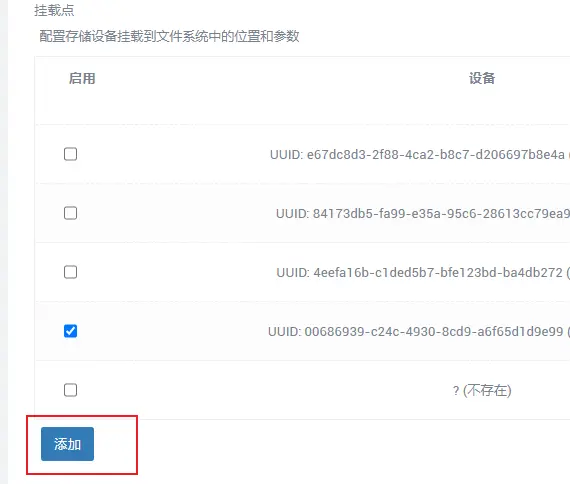Click the empty space right of 添加 inside the red frame
Viewport: 570px width, 484px height.
[115, 444]
